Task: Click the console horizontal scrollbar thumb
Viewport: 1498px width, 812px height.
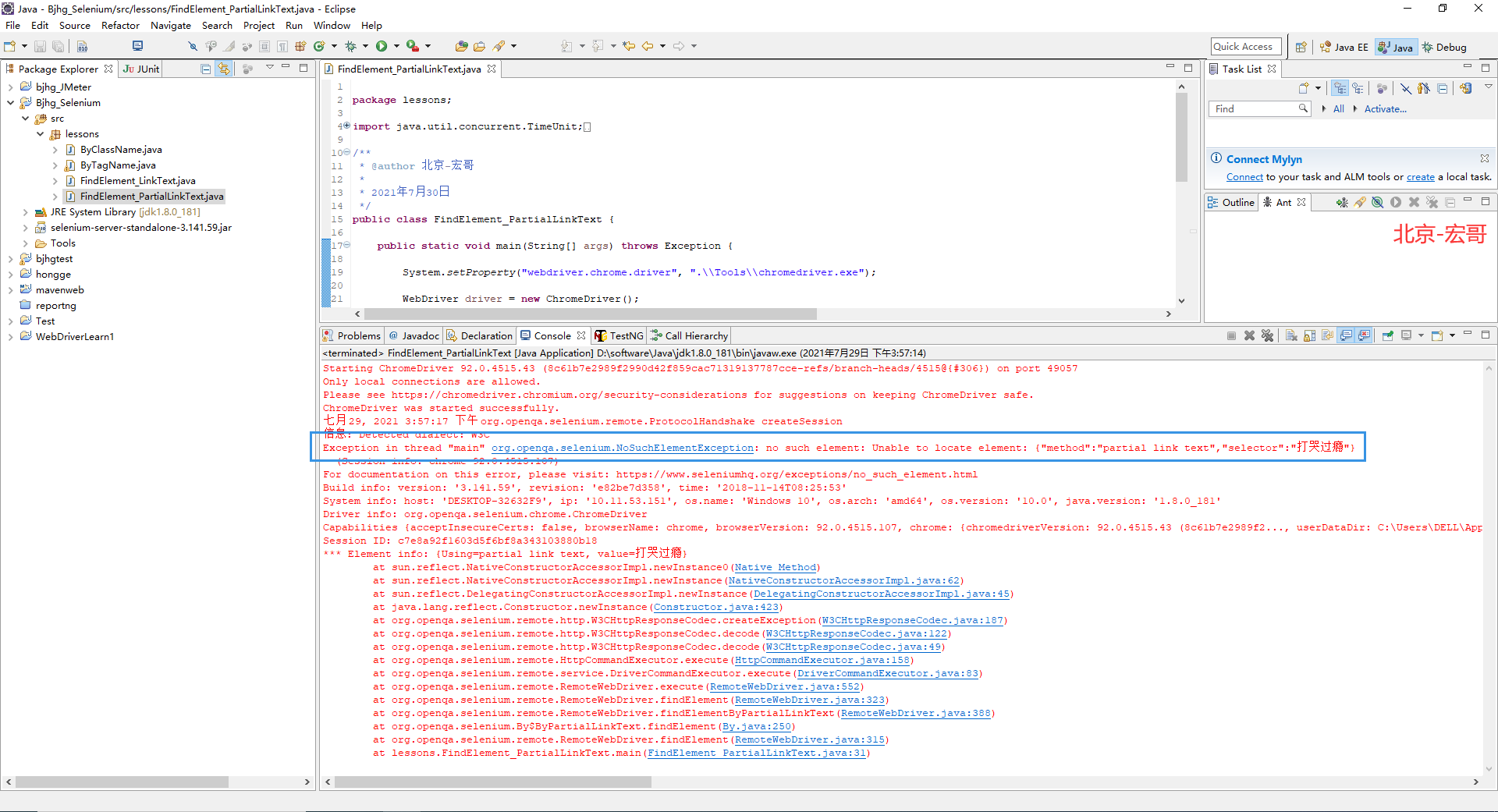Action: tap(493, 782)
